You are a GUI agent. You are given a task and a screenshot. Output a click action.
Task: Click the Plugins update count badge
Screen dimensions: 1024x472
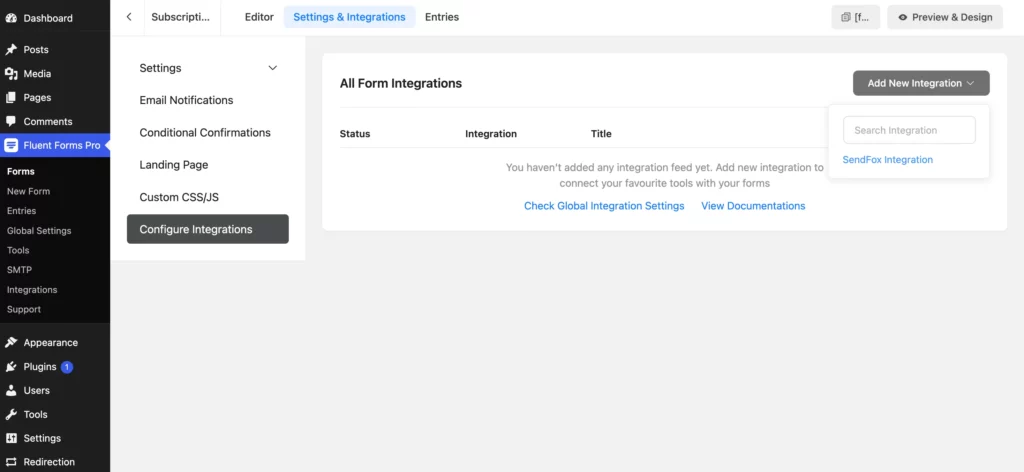67,367
